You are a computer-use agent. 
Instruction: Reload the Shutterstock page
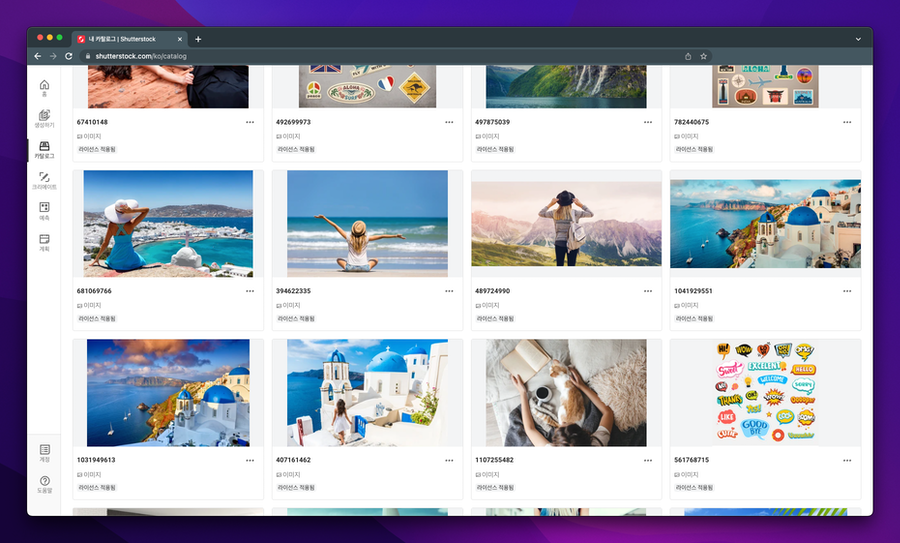pos(68,56)
